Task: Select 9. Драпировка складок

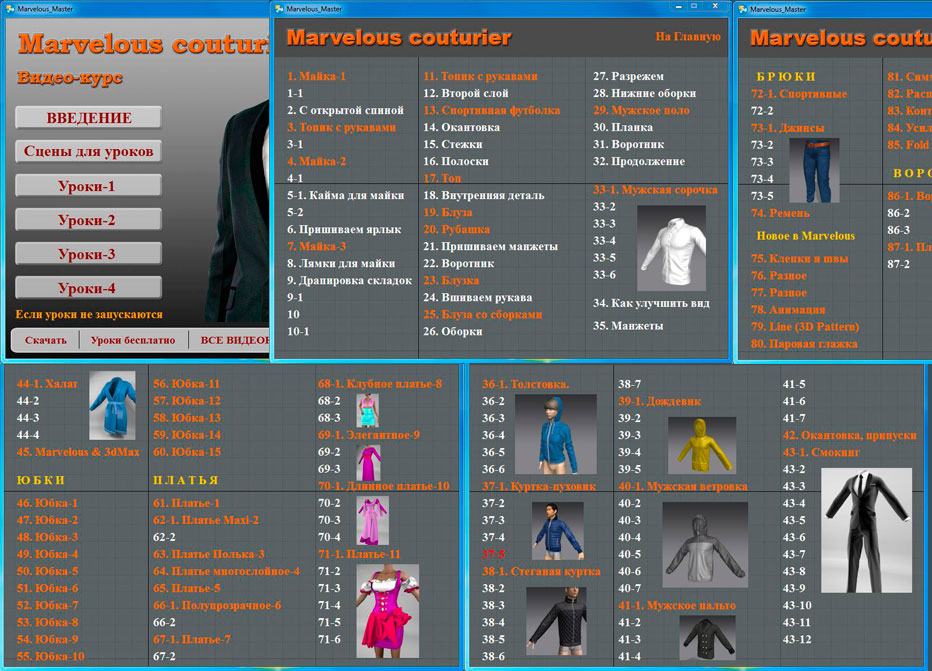Action: pyautogui.click(x=350, y=280)
